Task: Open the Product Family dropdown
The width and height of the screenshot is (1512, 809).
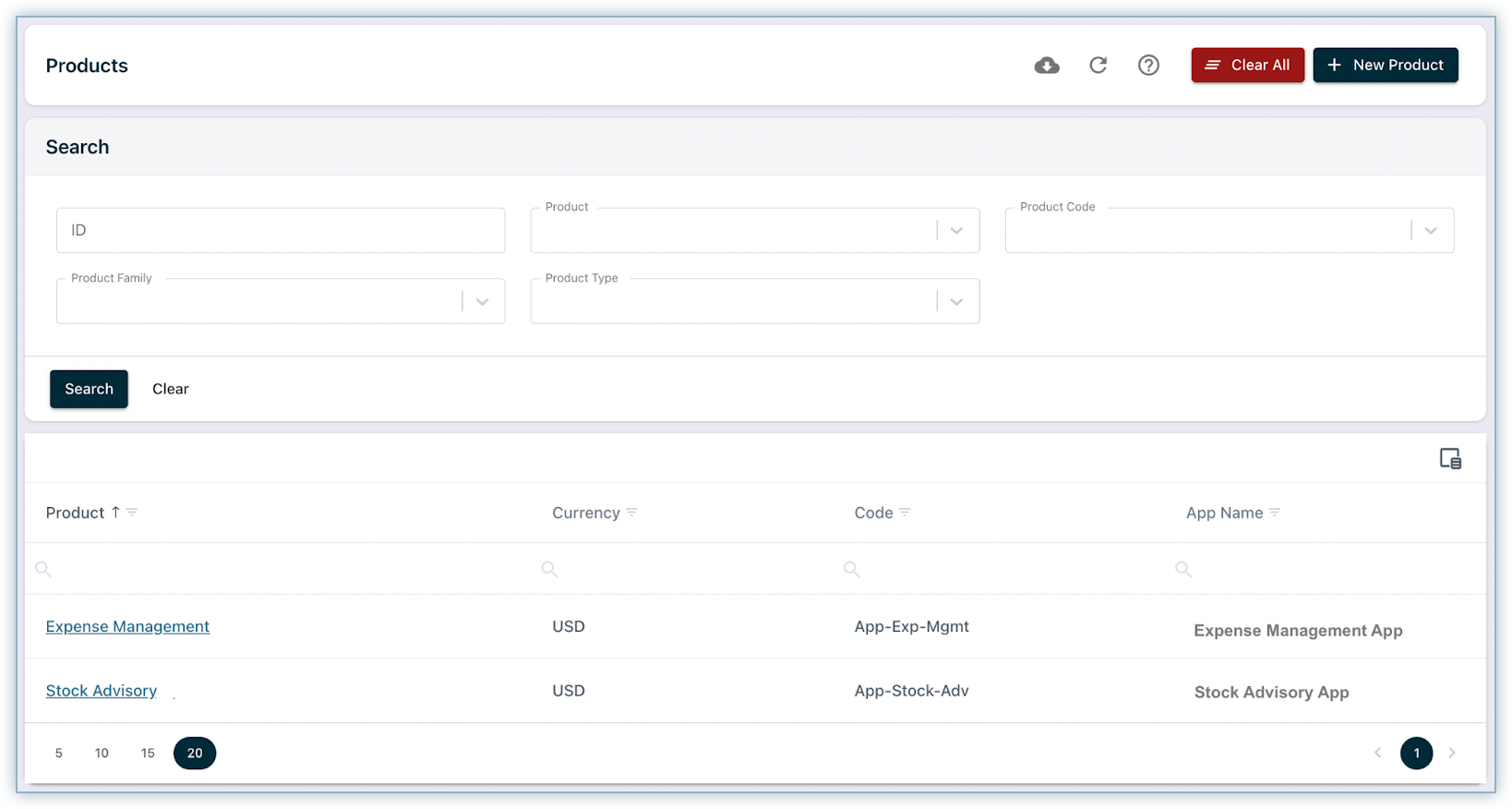Action: 482,302
